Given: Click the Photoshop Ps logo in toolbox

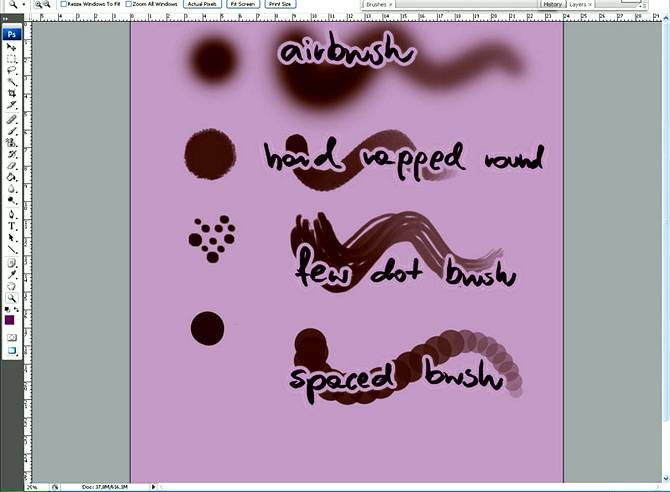Looking at the screenshot, I should [12, 34].
